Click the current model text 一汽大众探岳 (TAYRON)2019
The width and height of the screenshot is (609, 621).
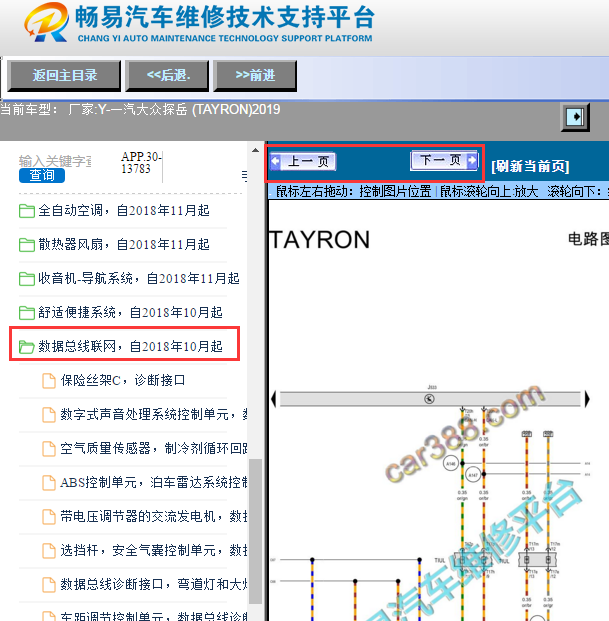(x=188, y=109)
